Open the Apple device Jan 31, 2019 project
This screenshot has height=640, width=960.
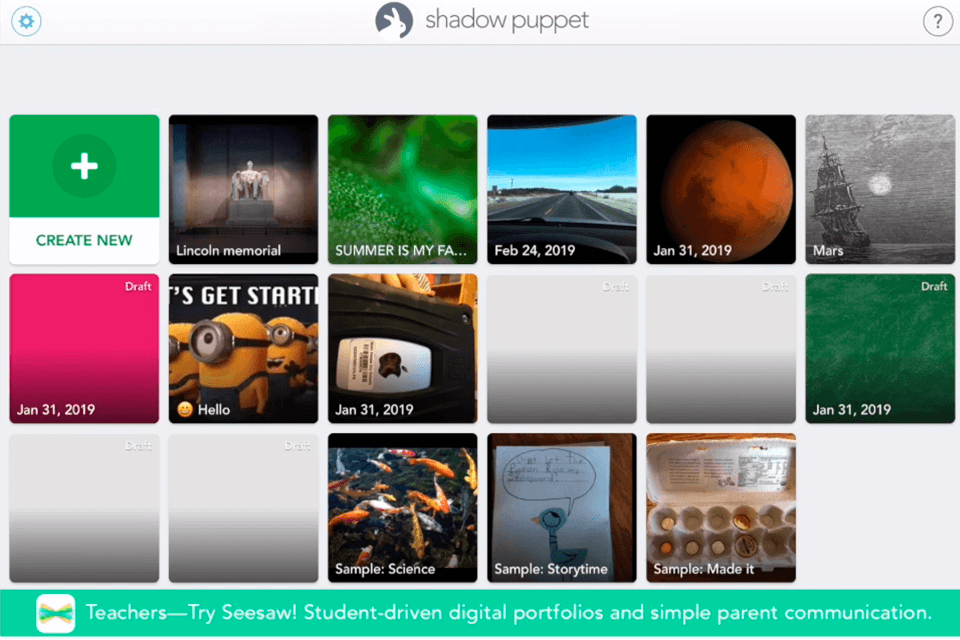(403, 348)
